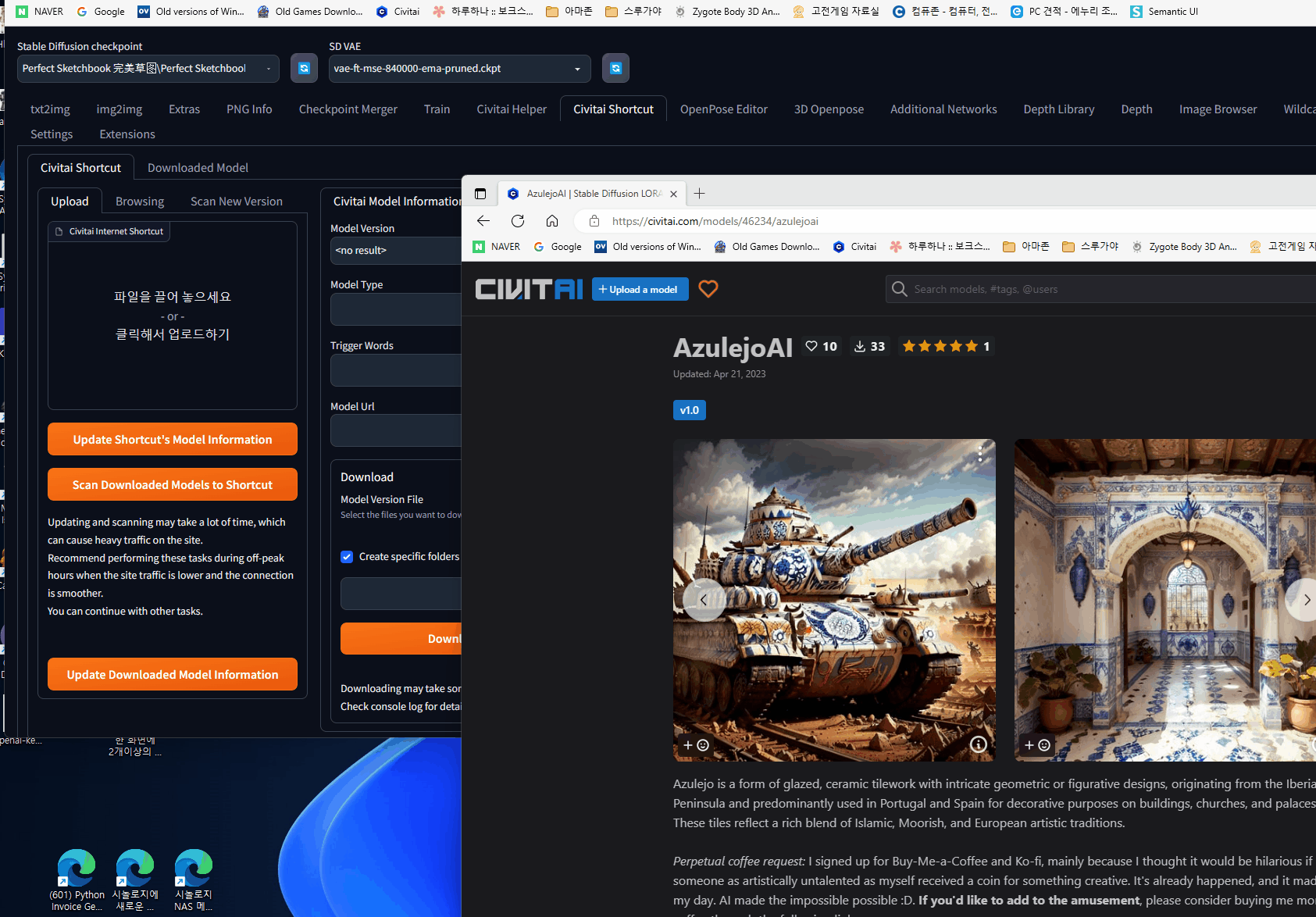Click Scan Downloaded Models to Shortcut
This screenshot has height=917, width=1316.
tap(173, 484)
